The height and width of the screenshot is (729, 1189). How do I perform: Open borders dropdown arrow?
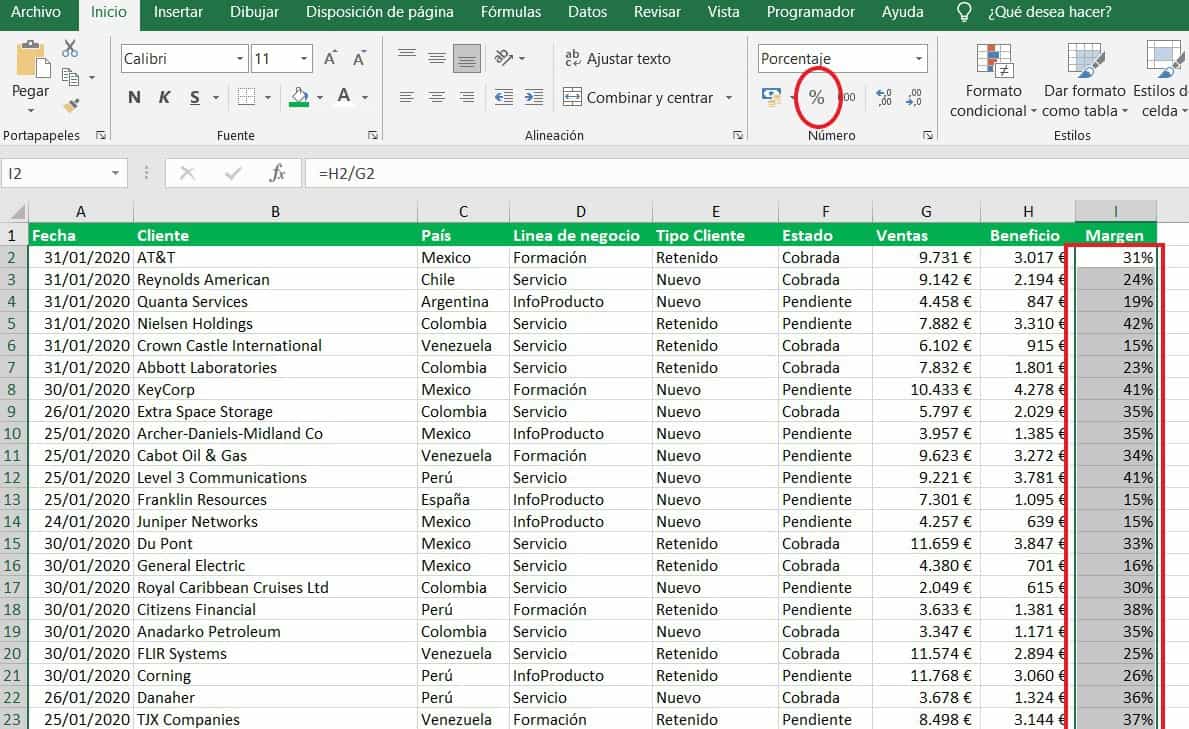[x=268, y=98]
